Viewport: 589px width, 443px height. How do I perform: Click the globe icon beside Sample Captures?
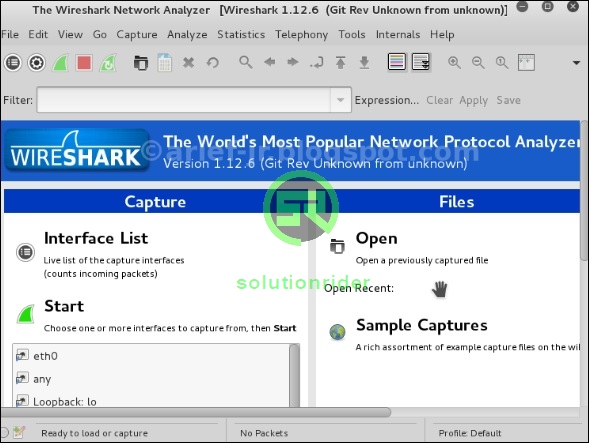tap(337, 332)
